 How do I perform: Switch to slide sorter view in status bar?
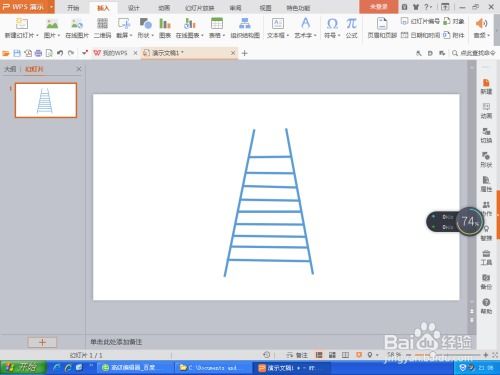(x=332, y=355)
